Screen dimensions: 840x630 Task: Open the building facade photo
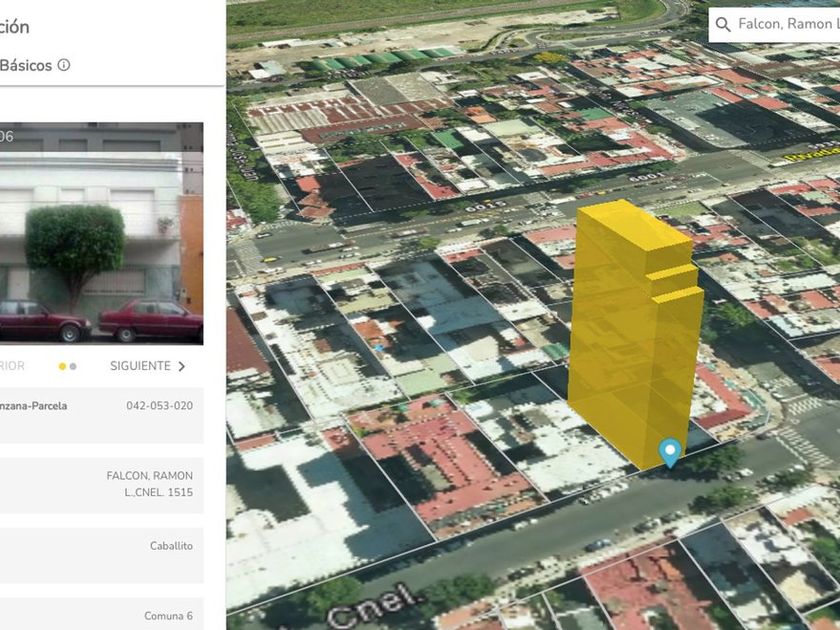(x=100, y=235)
